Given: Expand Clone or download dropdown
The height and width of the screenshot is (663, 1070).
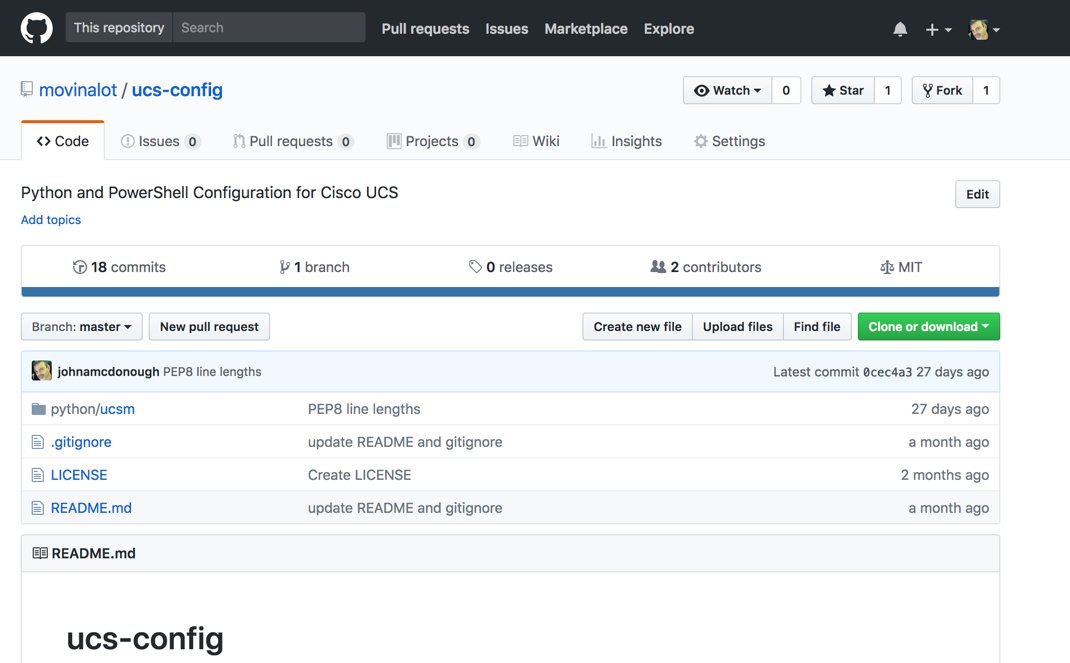Looking at the screenshot, I should pos(929,327).
